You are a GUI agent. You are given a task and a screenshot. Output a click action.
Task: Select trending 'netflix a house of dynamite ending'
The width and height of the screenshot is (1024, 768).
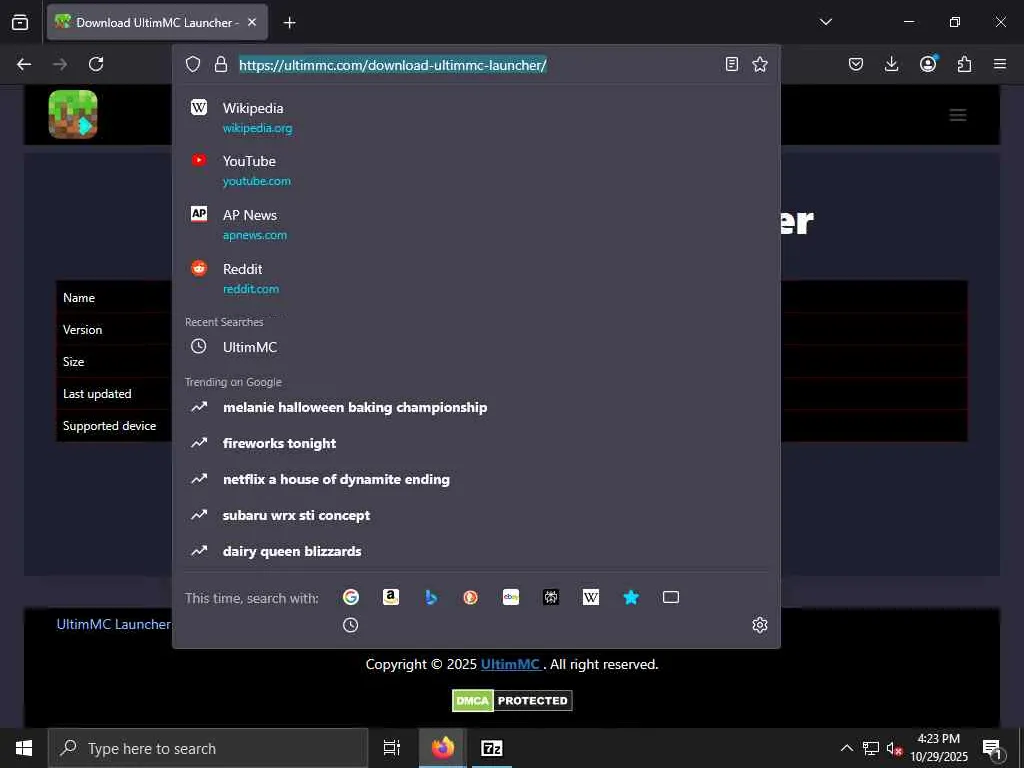[476, 479]
